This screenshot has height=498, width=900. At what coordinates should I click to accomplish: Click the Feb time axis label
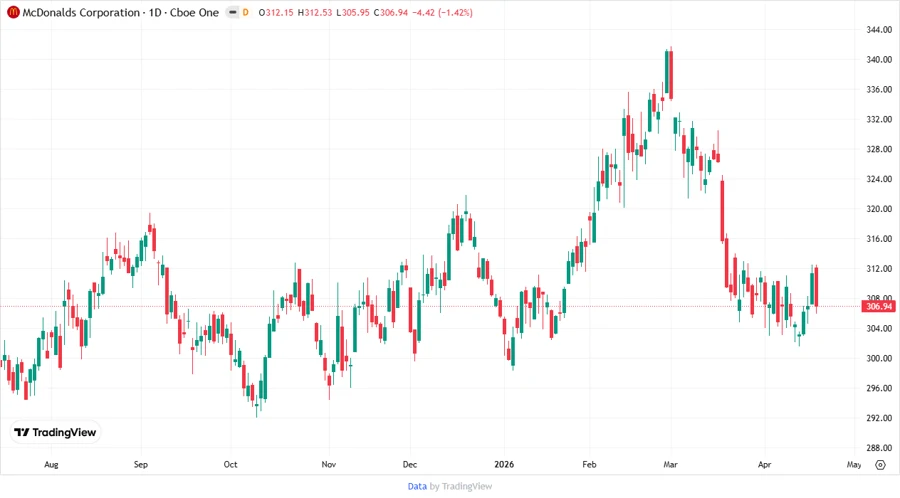589,465
